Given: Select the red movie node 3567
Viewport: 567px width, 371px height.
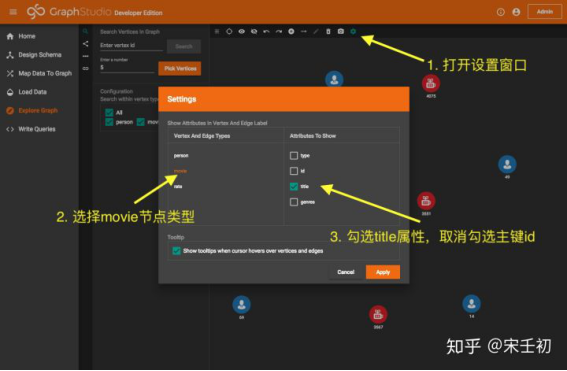Looking at the screenshot, I should pyautogui.click(x=378, y=314).
